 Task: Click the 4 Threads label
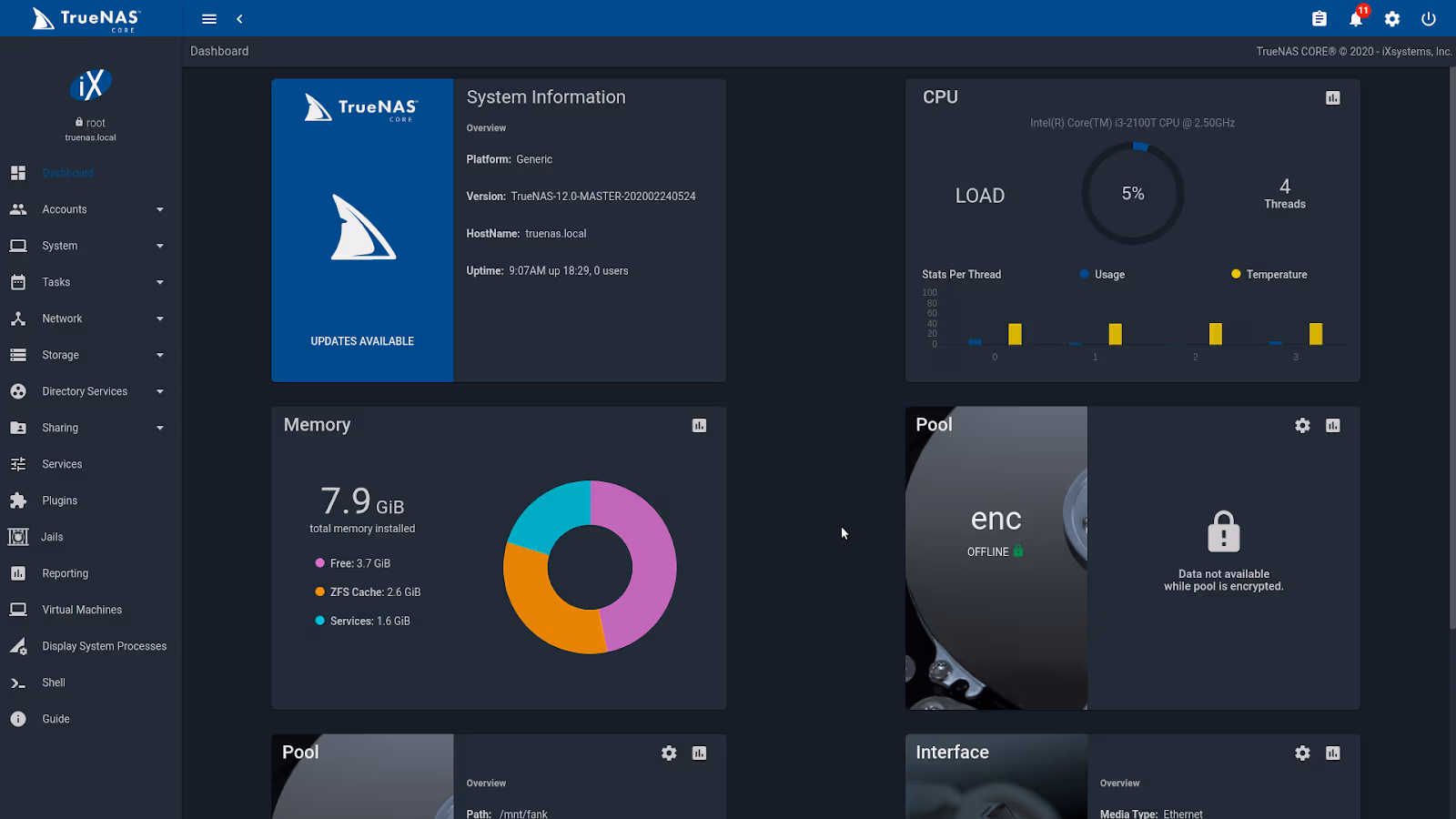[1285, 194]
